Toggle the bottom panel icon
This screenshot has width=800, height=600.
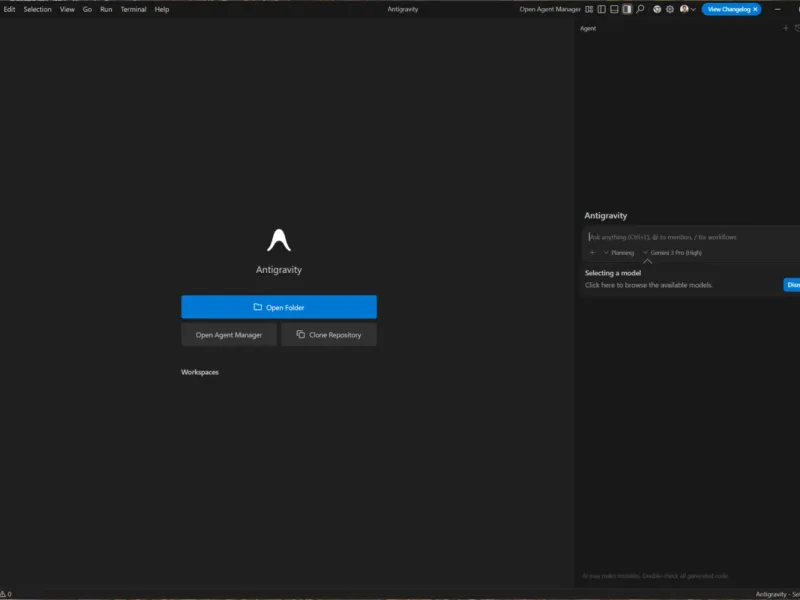click(614, 9)
